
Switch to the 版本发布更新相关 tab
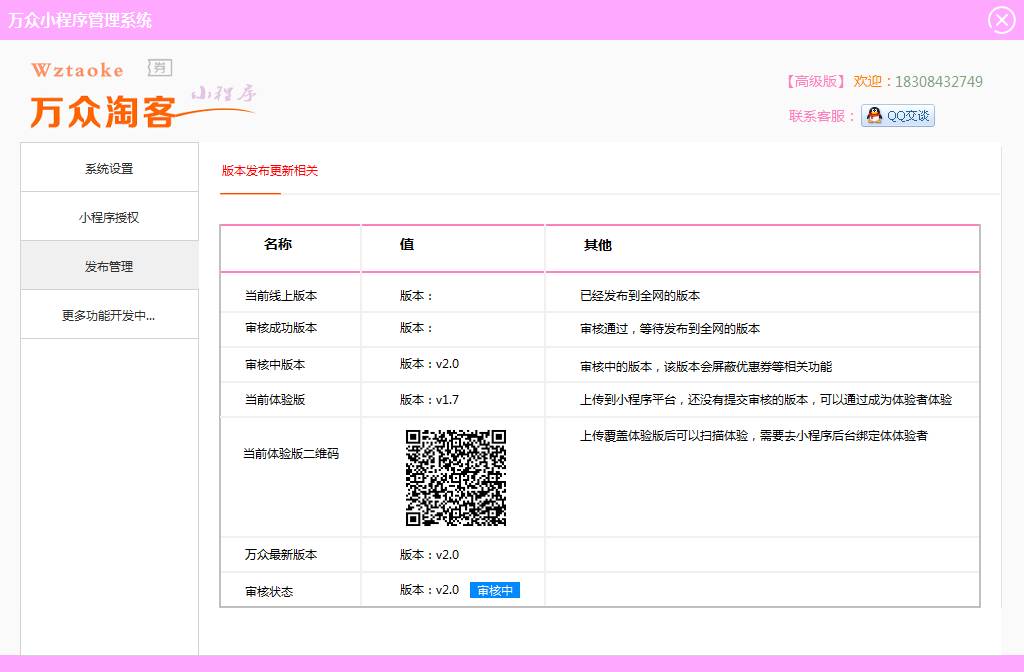pyautogui.click(x=269, y=170)
